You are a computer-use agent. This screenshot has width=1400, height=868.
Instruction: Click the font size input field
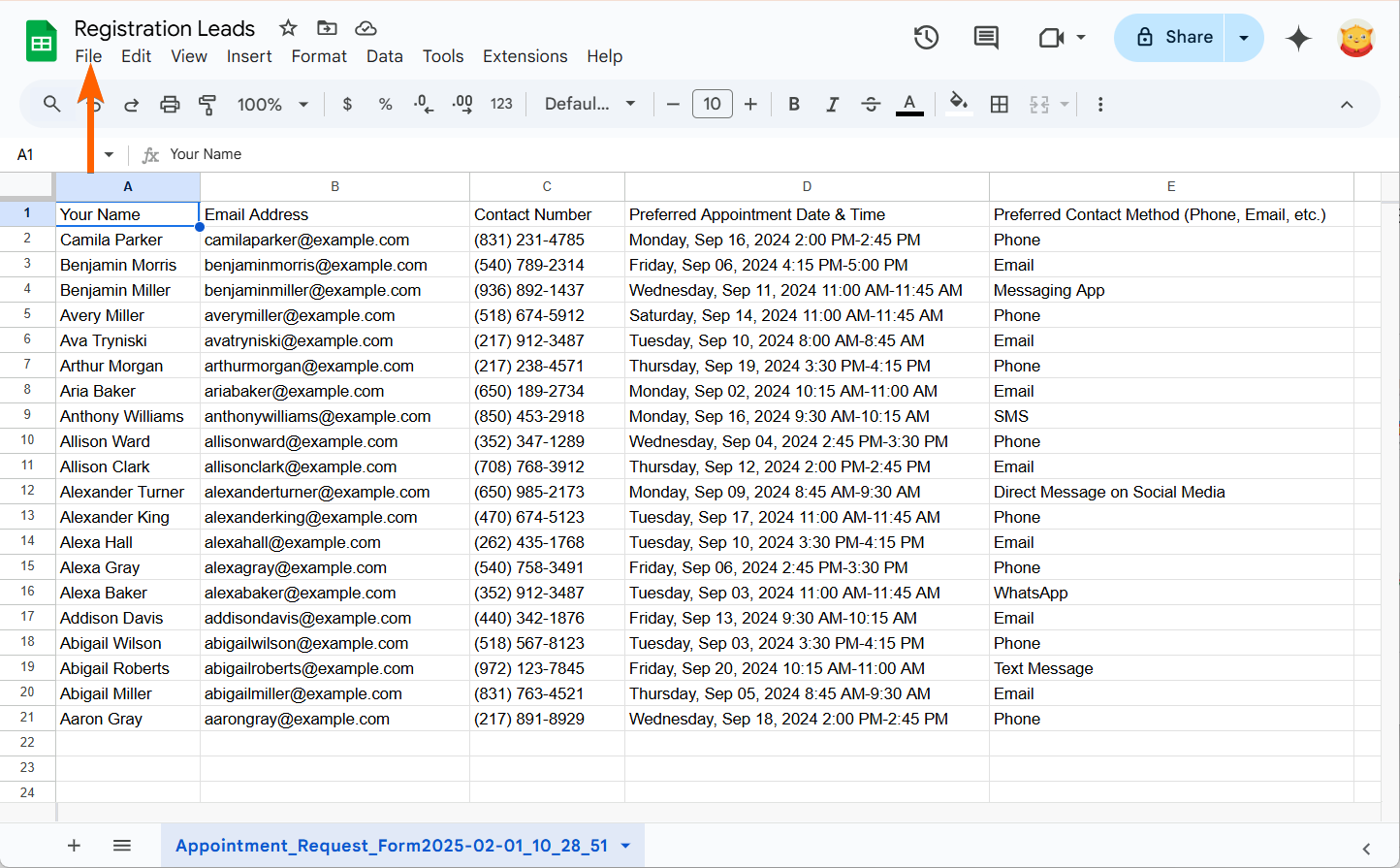tap(712, 105)
